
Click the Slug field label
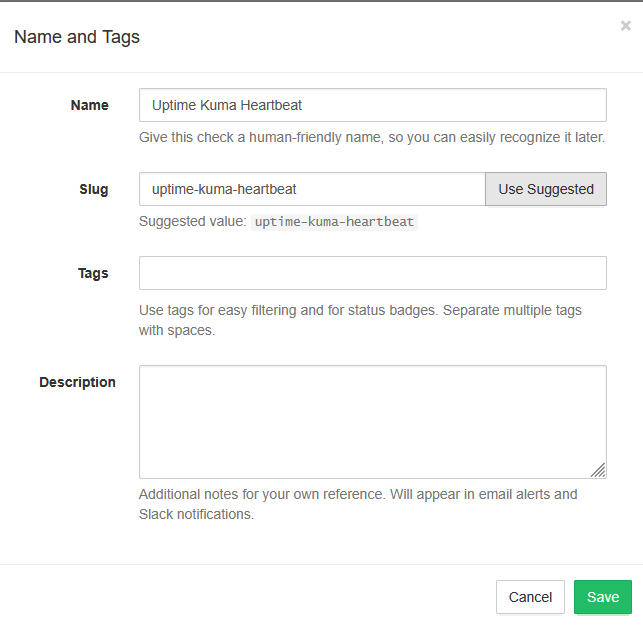[x=93, y=189]
